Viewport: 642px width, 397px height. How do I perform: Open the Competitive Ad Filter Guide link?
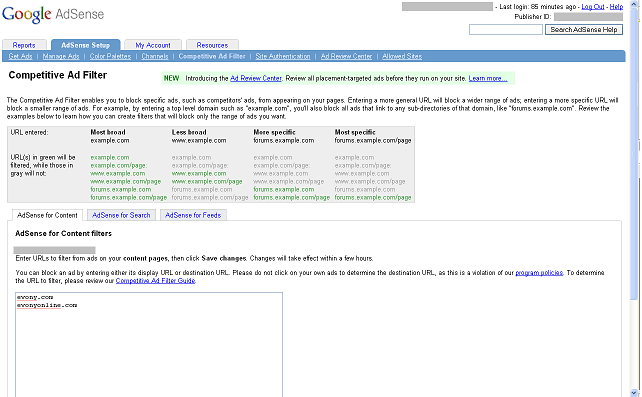click(x=156, y=281)
